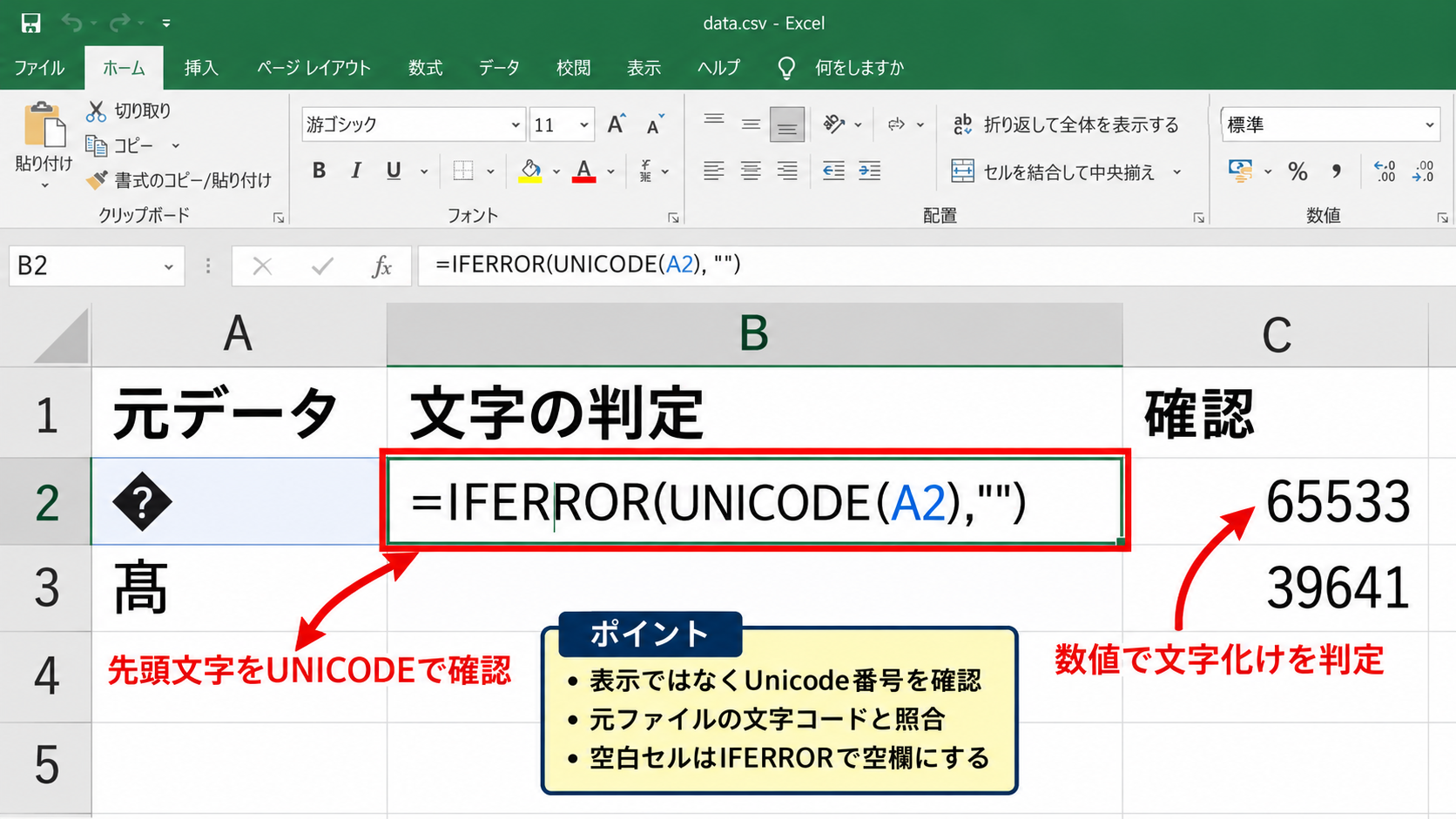Select the 書式のコピー/貼り付け format painter
This screenshot has height=819, width=1456.
179,180
